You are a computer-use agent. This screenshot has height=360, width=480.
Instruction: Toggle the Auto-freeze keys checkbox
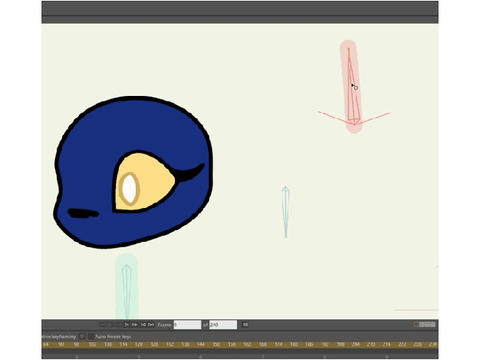[x=91, y=336]
